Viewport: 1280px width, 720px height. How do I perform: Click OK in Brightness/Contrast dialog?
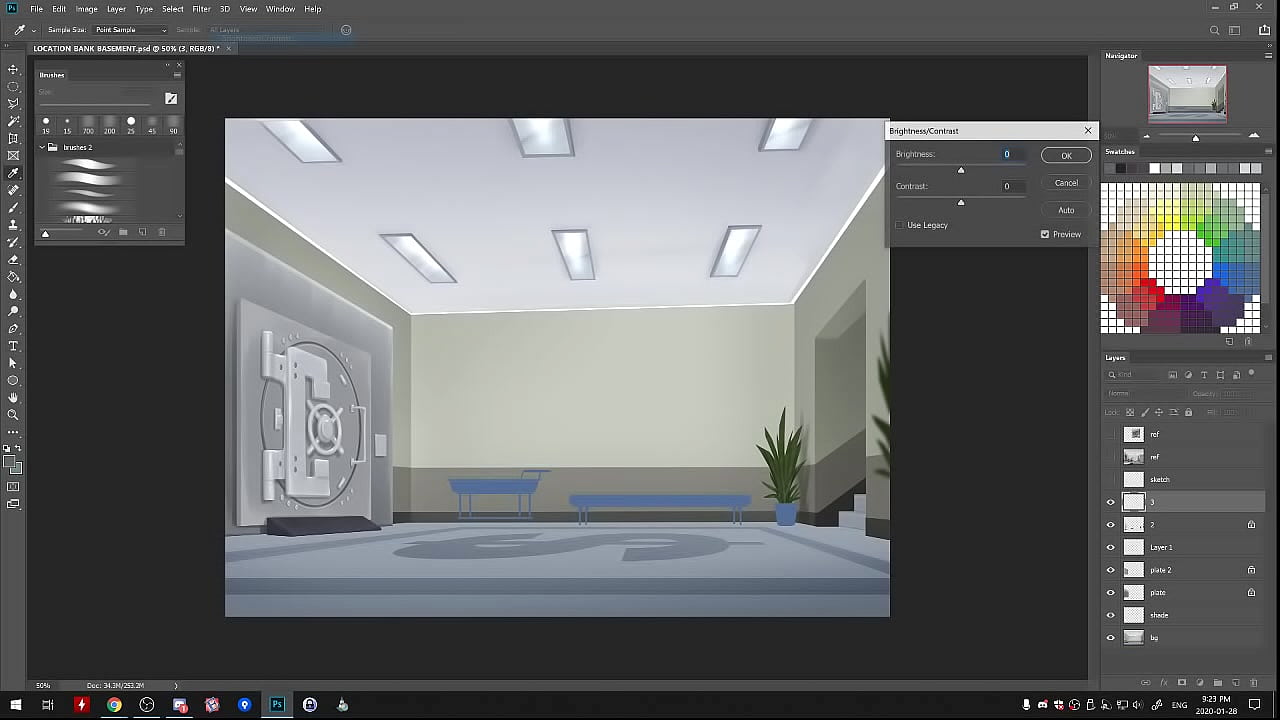point(1066,156)
